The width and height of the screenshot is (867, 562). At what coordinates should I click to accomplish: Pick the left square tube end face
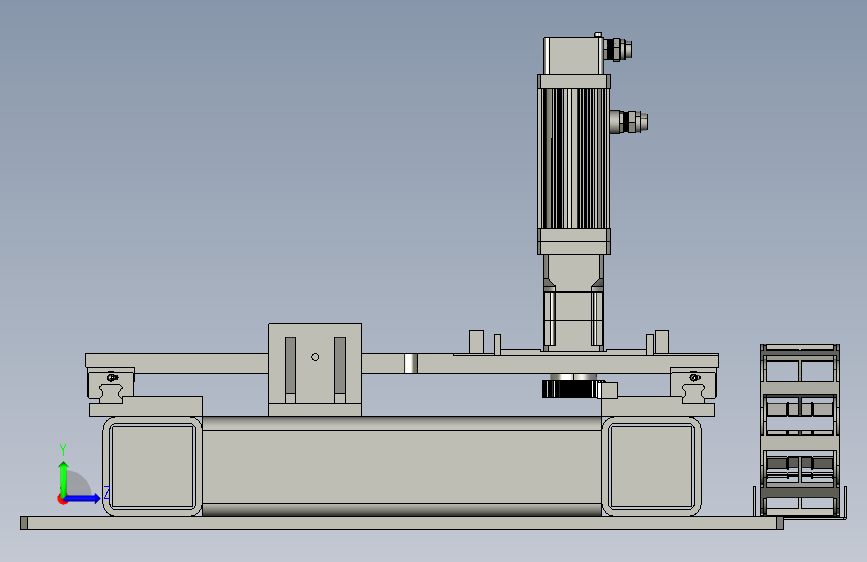[x=153, y=466]
